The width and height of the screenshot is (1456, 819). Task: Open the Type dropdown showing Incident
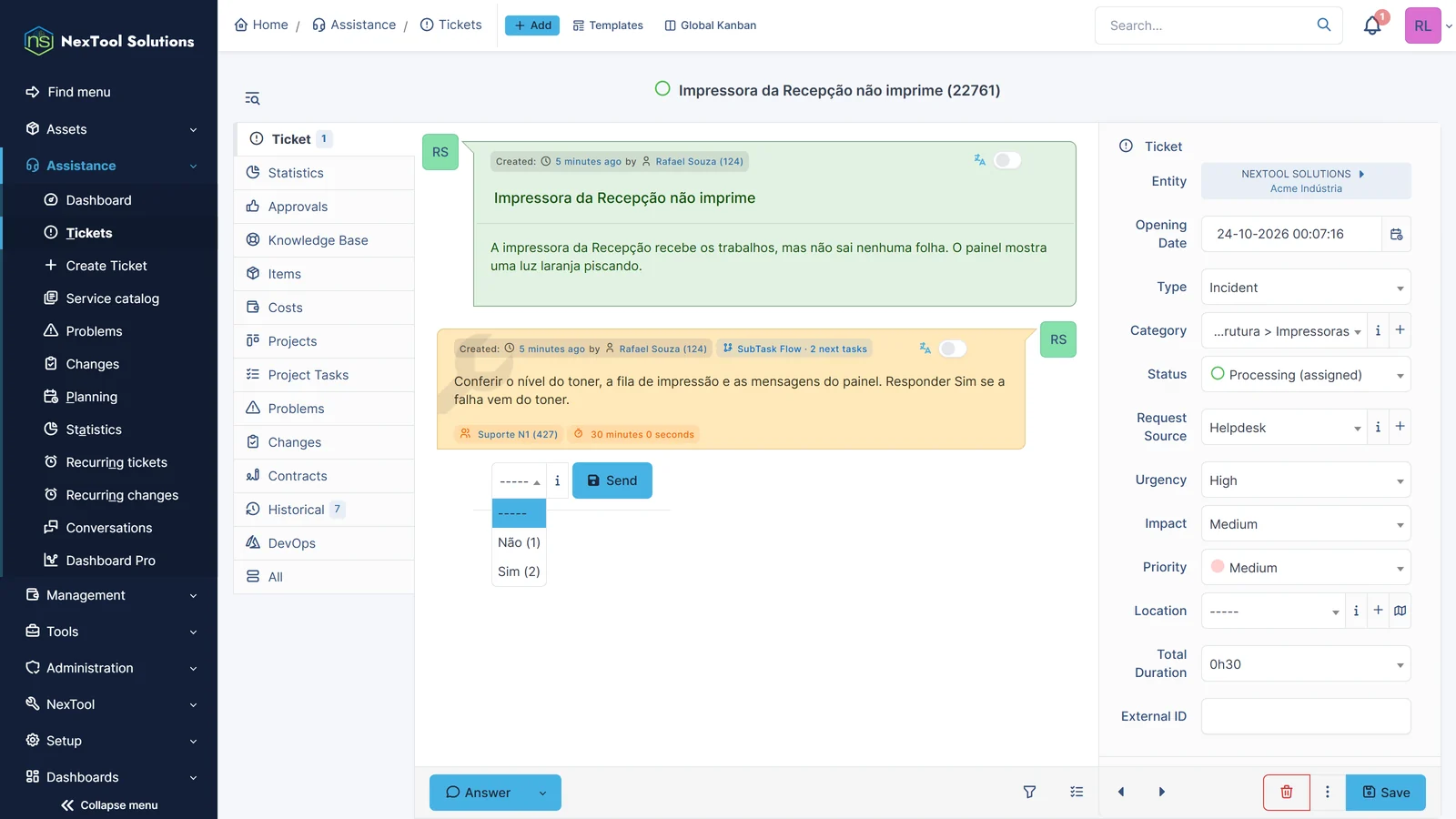coord(1306,288)
